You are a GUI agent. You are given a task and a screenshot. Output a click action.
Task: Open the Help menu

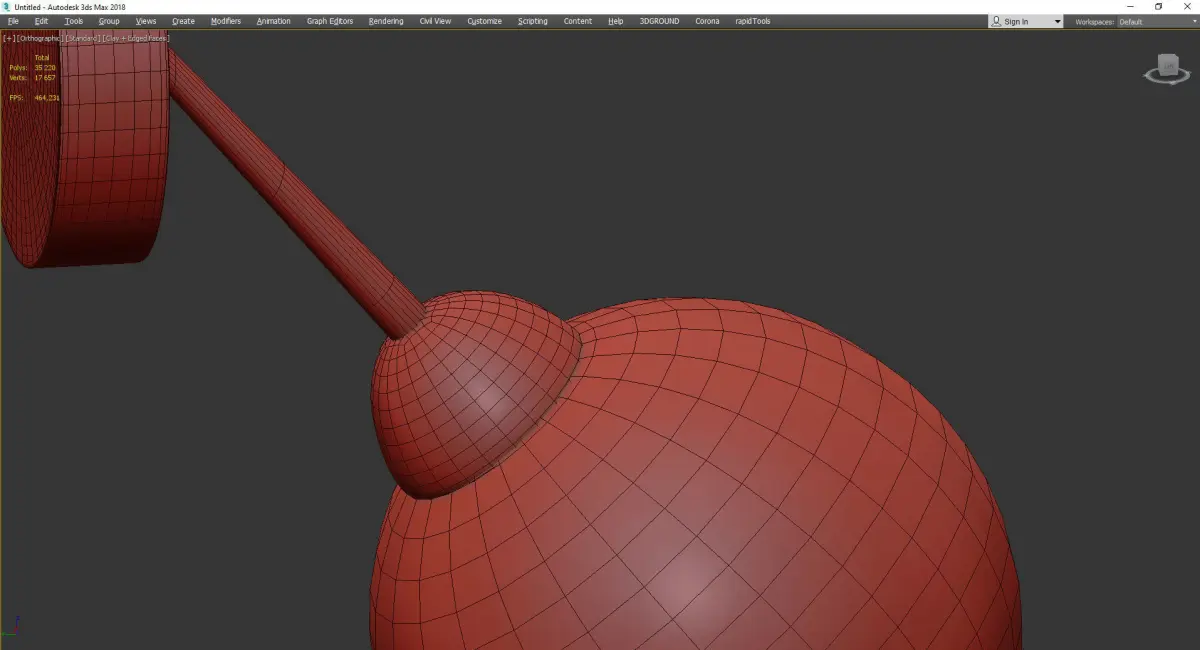[x=616, y=21]
